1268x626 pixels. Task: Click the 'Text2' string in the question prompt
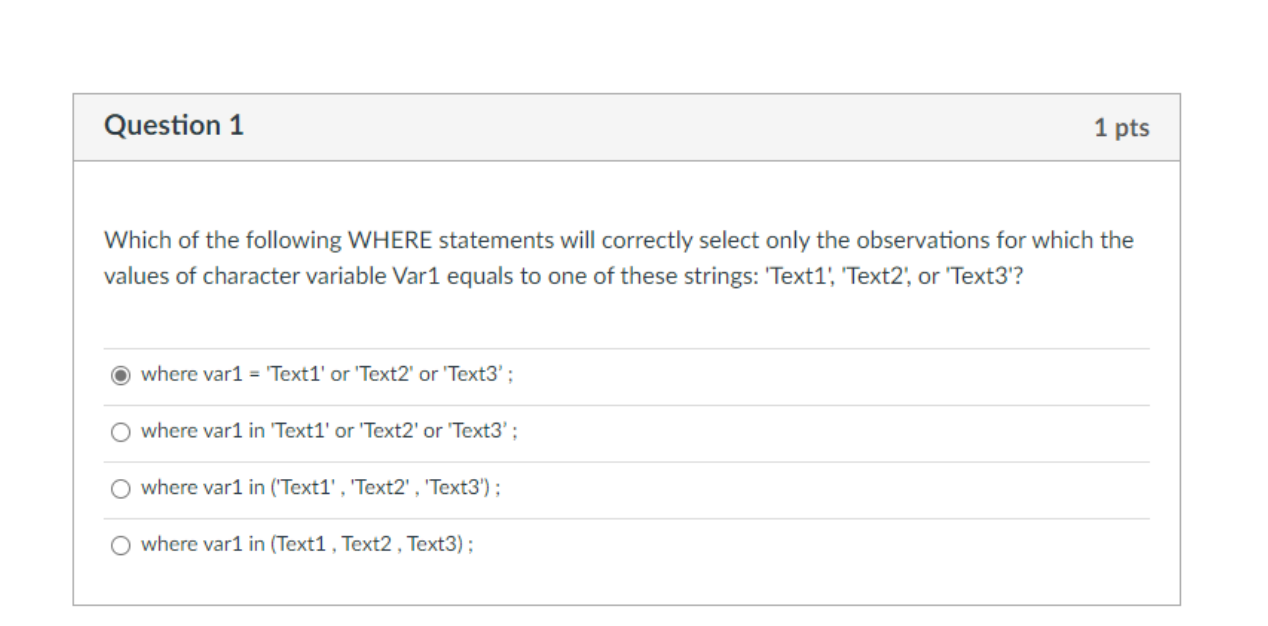[875, 276]
